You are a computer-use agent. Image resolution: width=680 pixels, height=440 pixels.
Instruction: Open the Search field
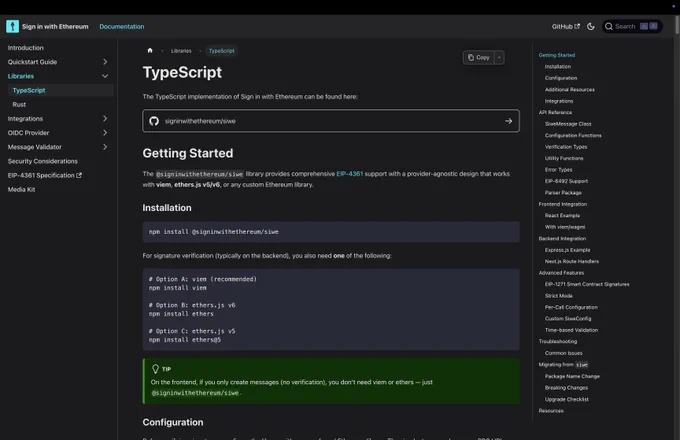coord(632,26)
